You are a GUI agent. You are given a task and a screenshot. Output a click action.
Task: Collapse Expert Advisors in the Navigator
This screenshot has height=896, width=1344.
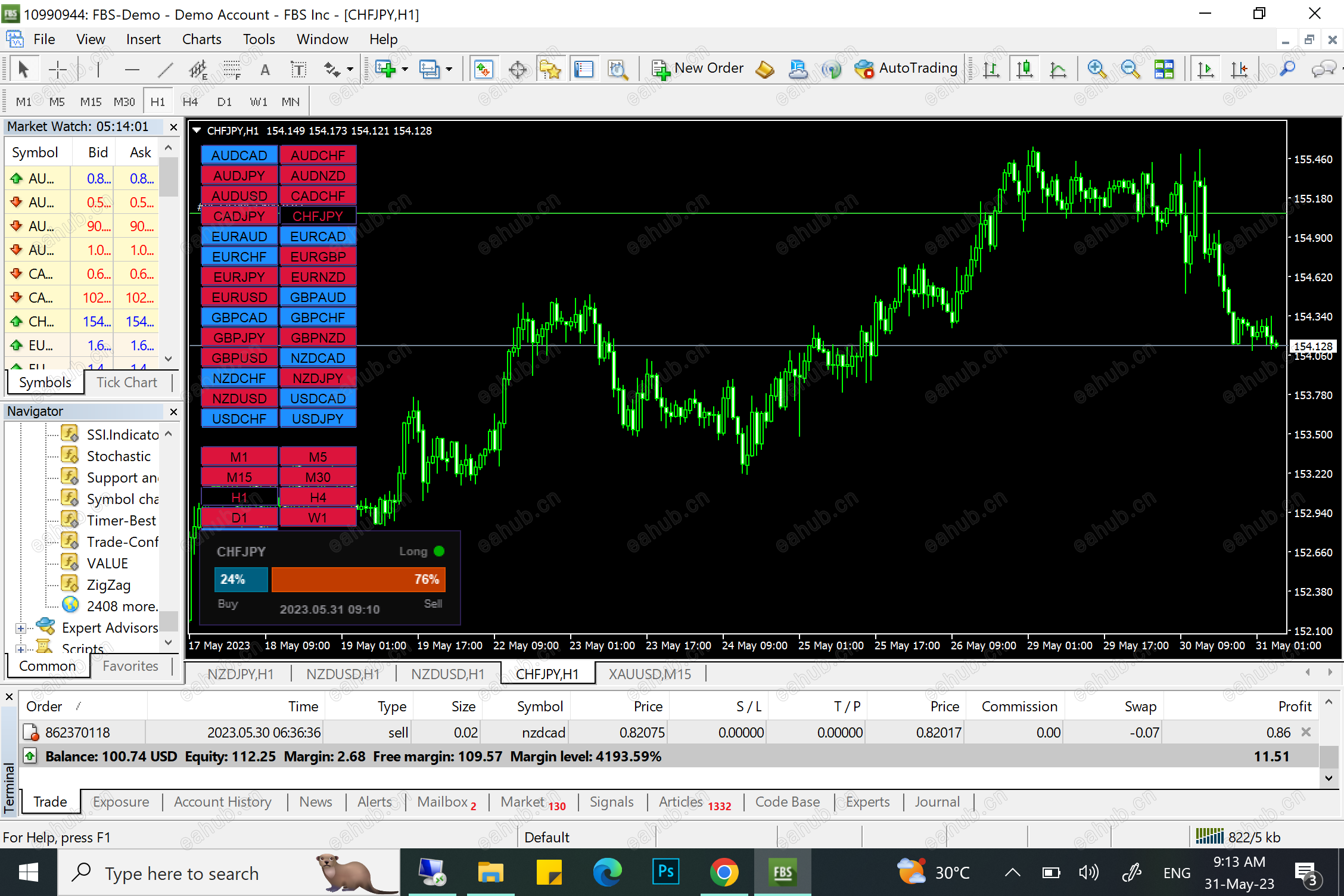(x=22, y=627)
